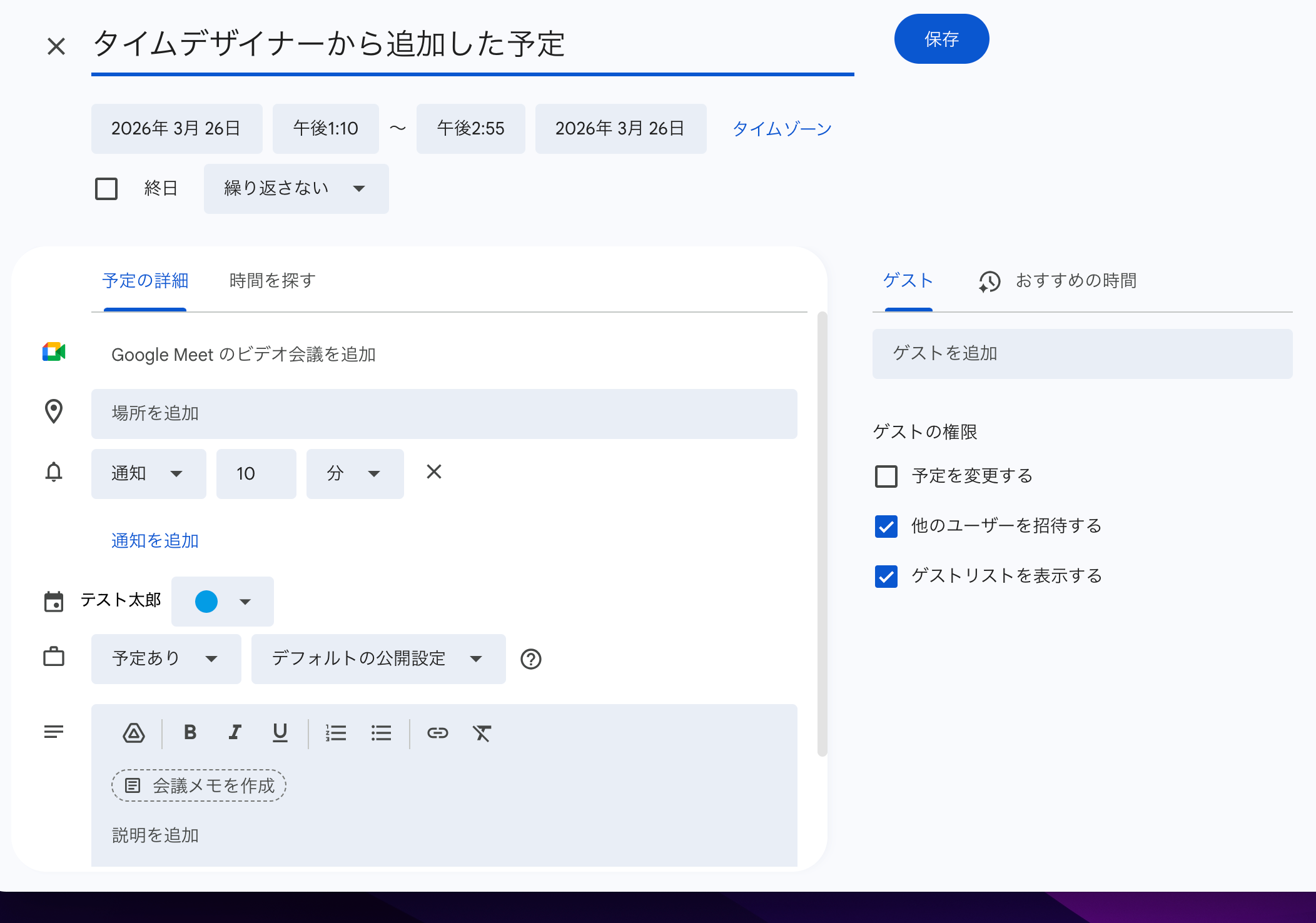
Task: Clear formatting in the description
Action: pyautogui.click(x=482, y=732)
